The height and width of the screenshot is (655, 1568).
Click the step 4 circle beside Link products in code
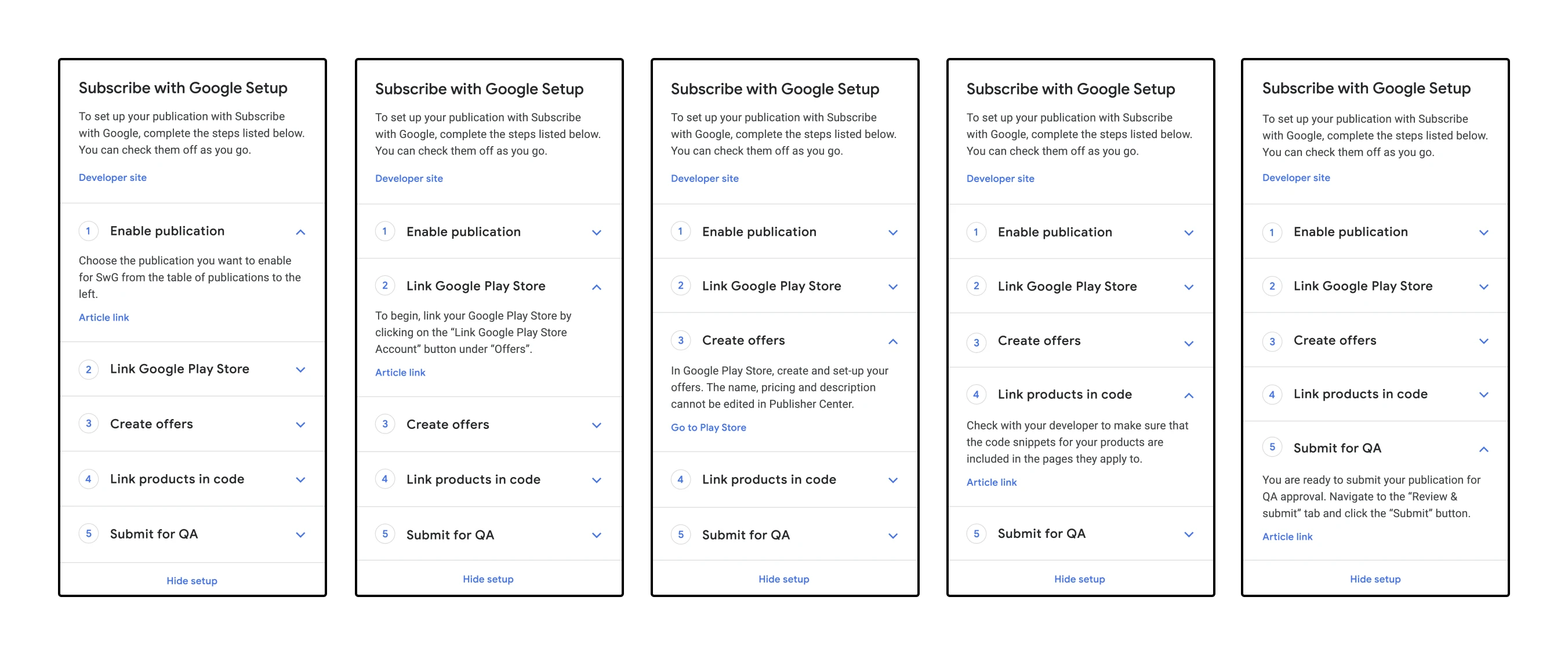89,479
